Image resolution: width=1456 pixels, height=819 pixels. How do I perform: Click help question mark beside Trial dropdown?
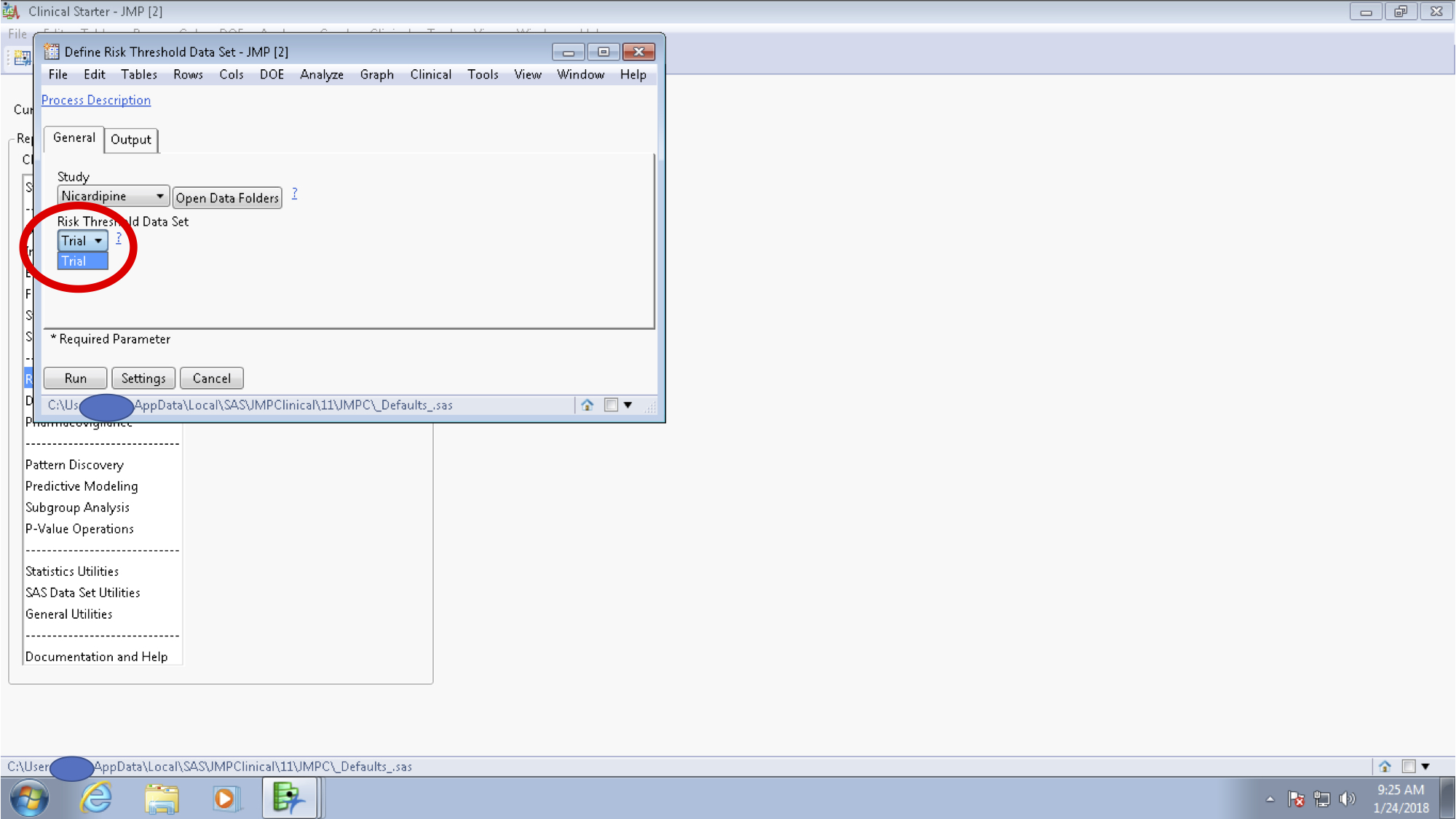119,238
